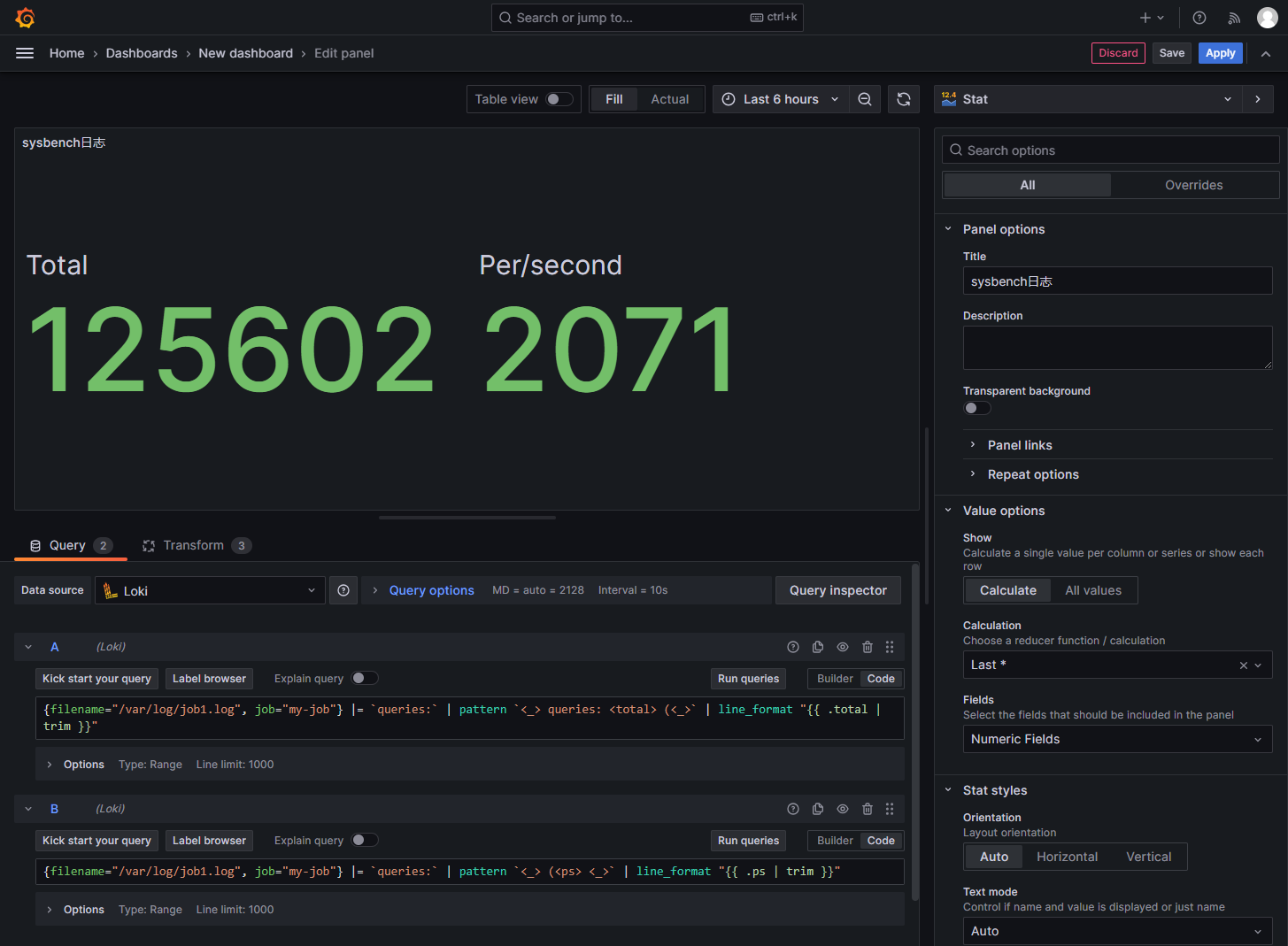The height and width of the screenshot is (946, 1288).
Task: Open the Stat visualization picker dropdown
Action: (1089, 99)
